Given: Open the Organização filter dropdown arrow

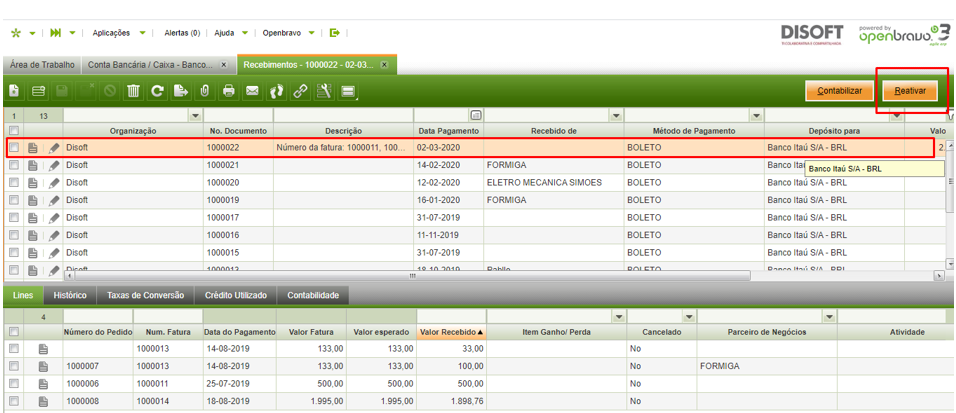Looking at the screenshot, I should [194, 116].
